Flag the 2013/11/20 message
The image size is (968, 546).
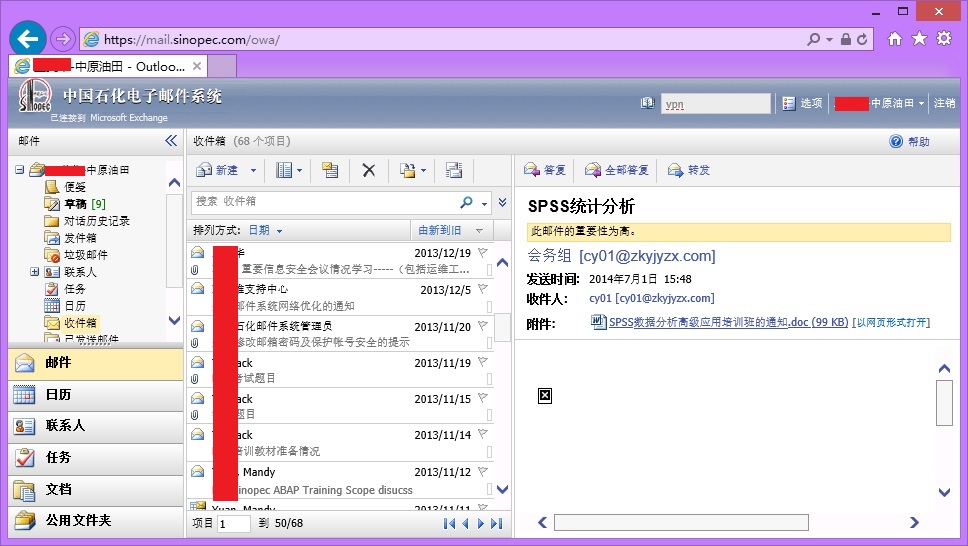pos(483,326)
